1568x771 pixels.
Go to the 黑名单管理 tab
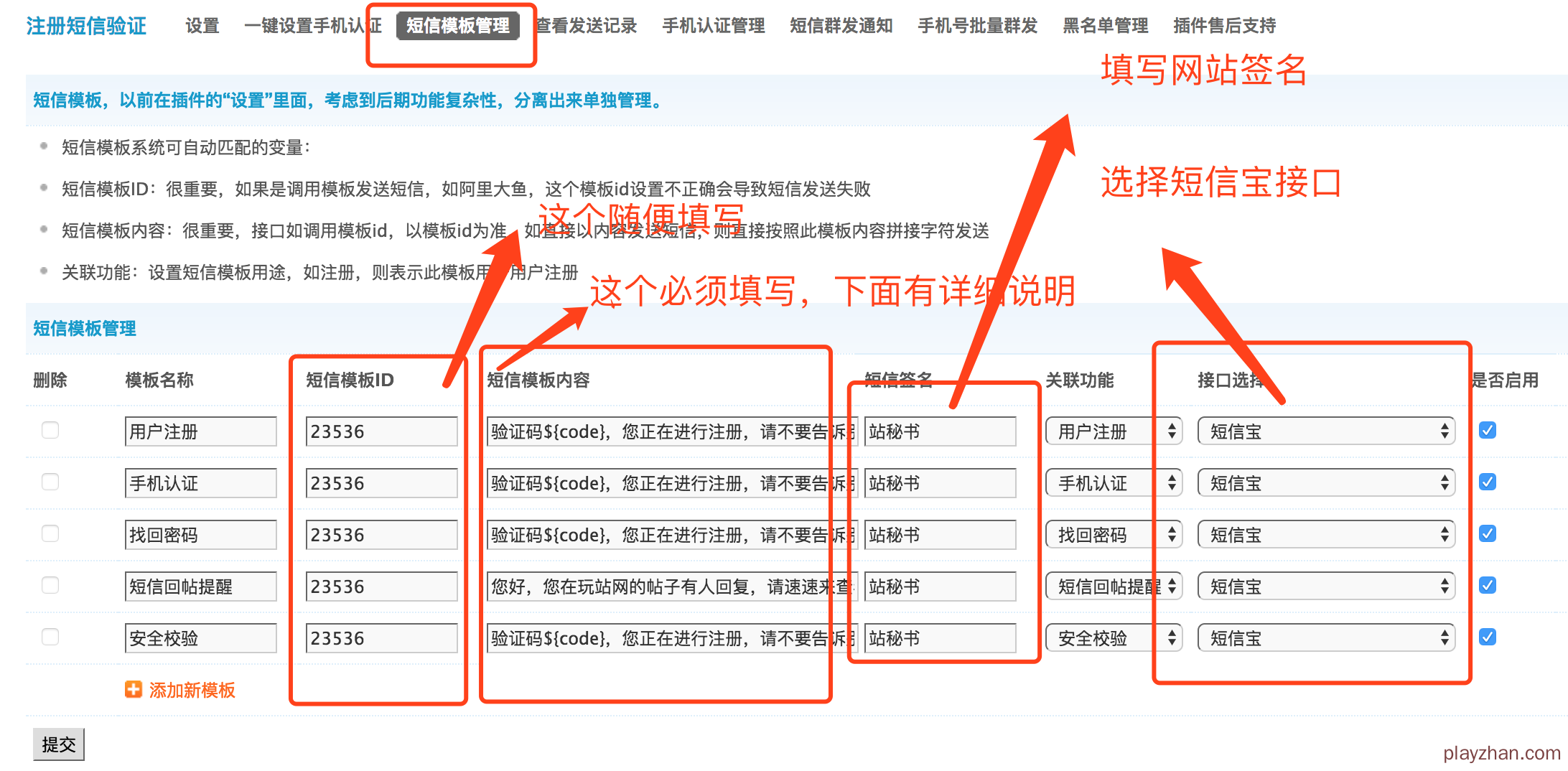pyautogui.click(x=1105, y=26)
